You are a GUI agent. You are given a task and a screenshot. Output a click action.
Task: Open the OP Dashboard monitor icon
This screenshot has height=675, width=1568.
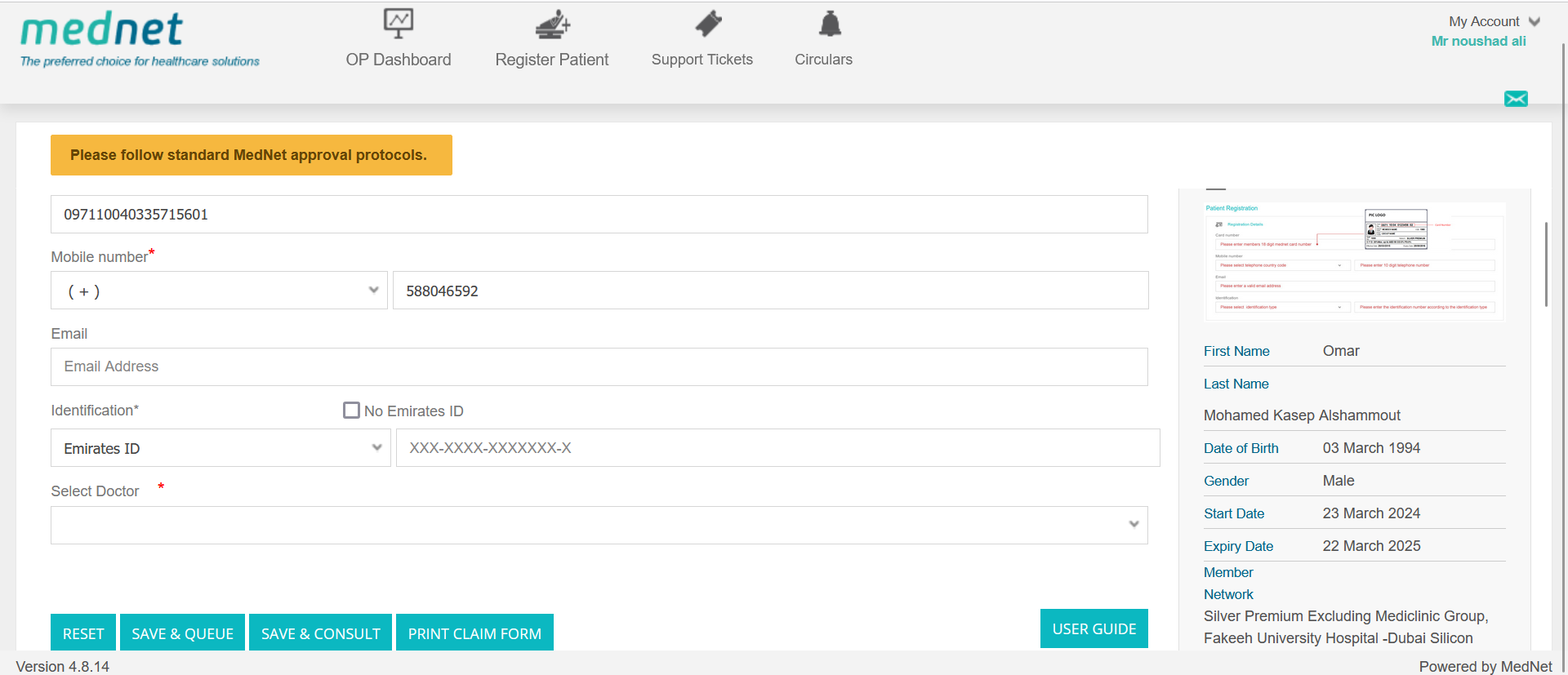tap(399, 24)
